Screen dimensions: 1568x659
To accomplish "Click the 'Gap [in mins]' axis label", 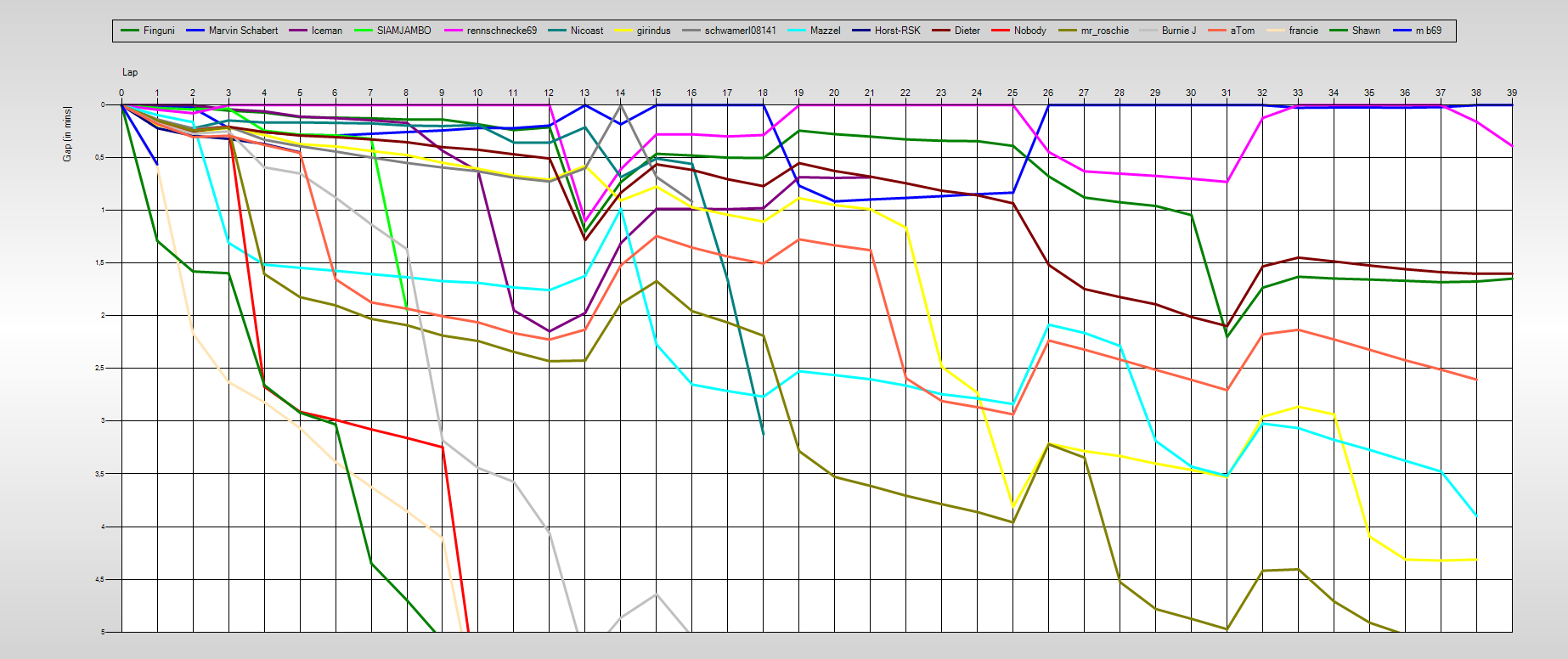I will tap(68, 134).
